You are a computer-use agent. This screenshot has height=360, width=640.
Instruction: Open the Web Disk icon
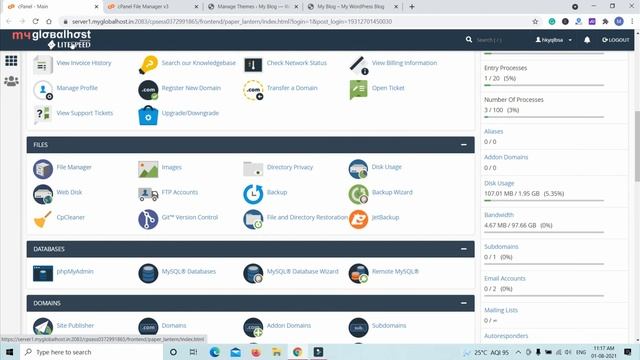pyautogui.click(x=43, y=194)
